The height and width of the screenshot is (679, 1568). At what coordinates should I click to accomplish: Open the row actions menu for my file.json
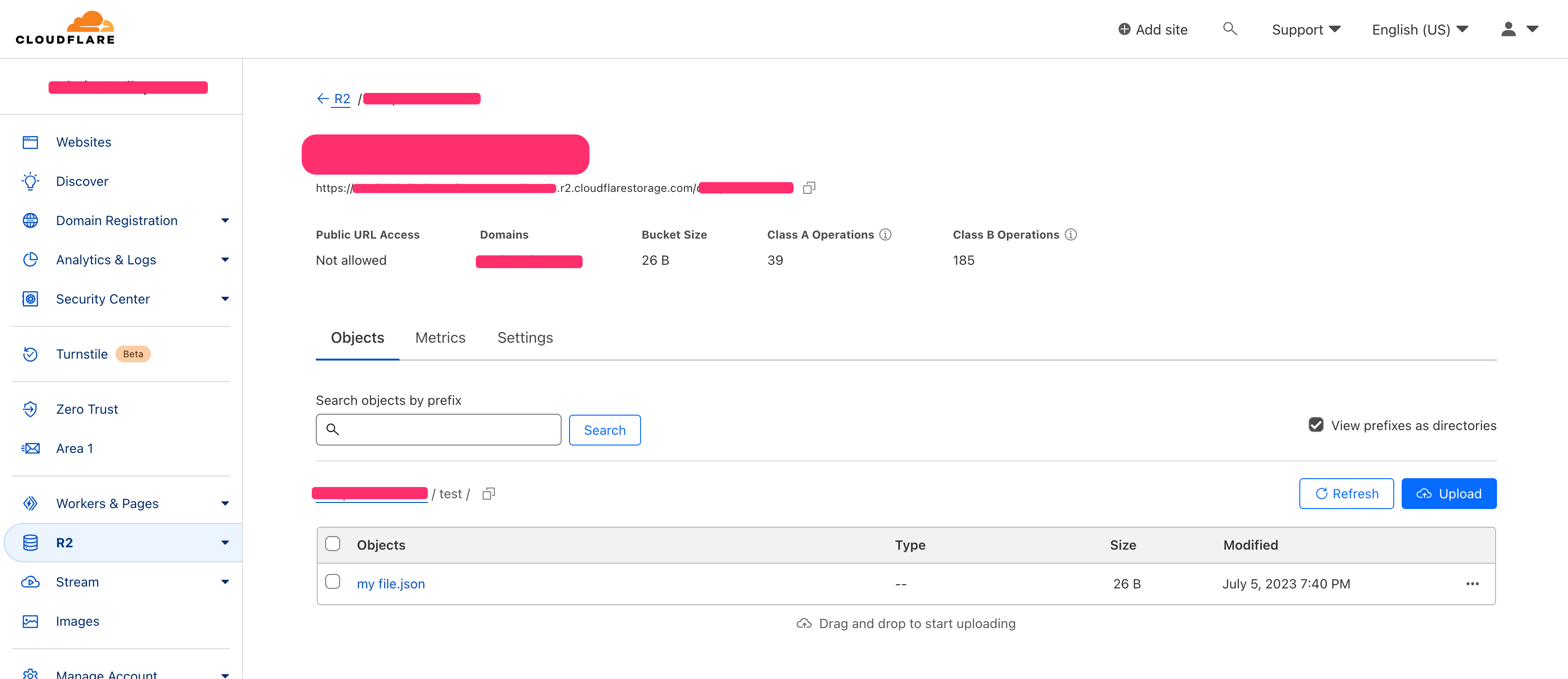click(x=1473, y=583)
